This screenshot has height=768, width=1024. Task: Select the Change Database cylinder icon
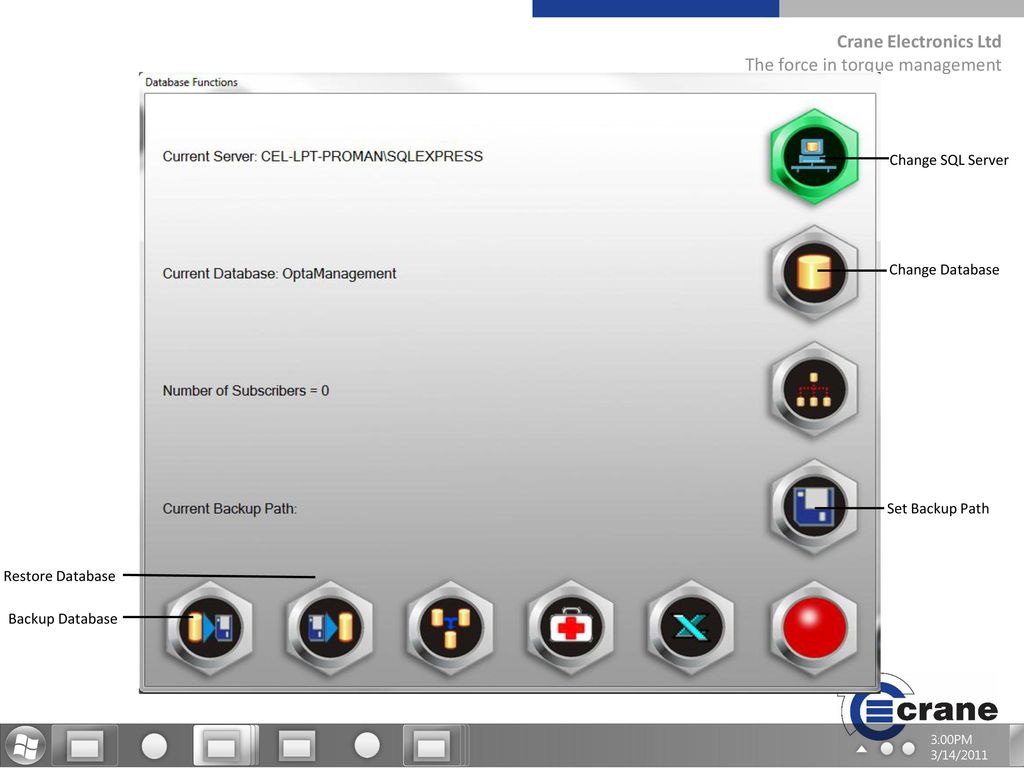tap(814, 273)
